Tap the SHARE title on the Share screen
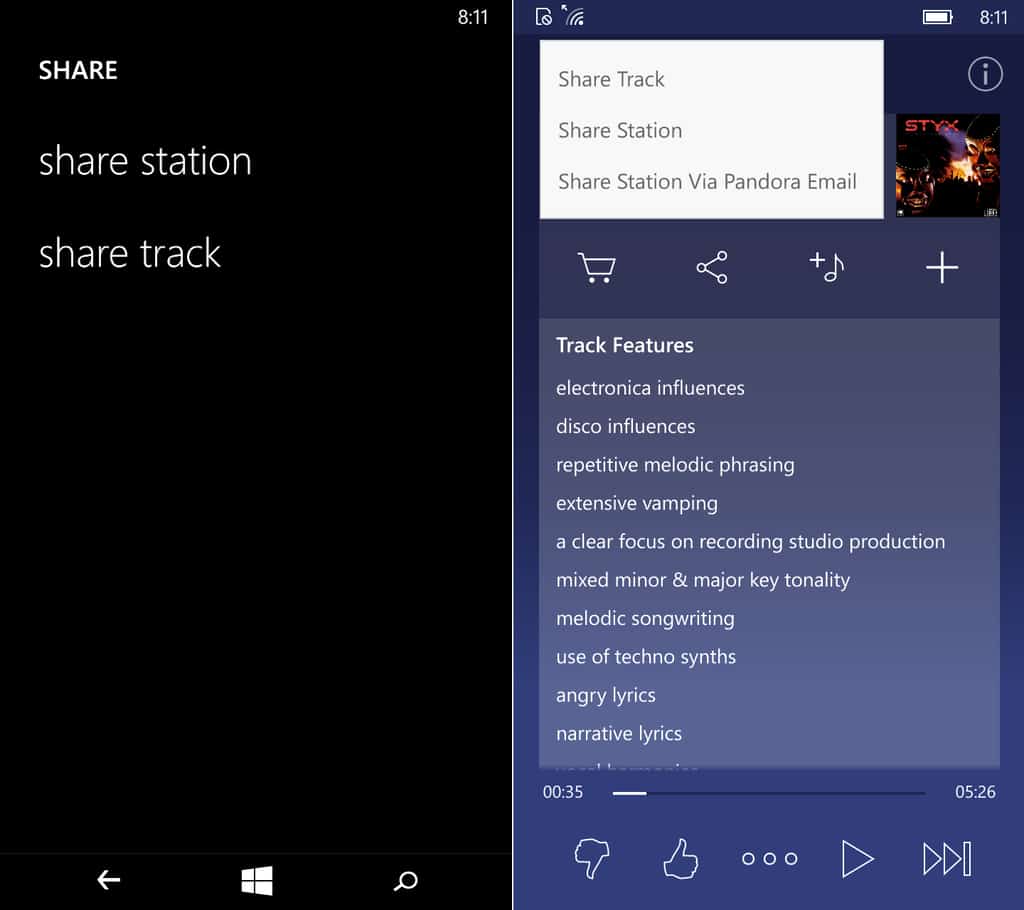The image size is (1024, 910). 78,70
